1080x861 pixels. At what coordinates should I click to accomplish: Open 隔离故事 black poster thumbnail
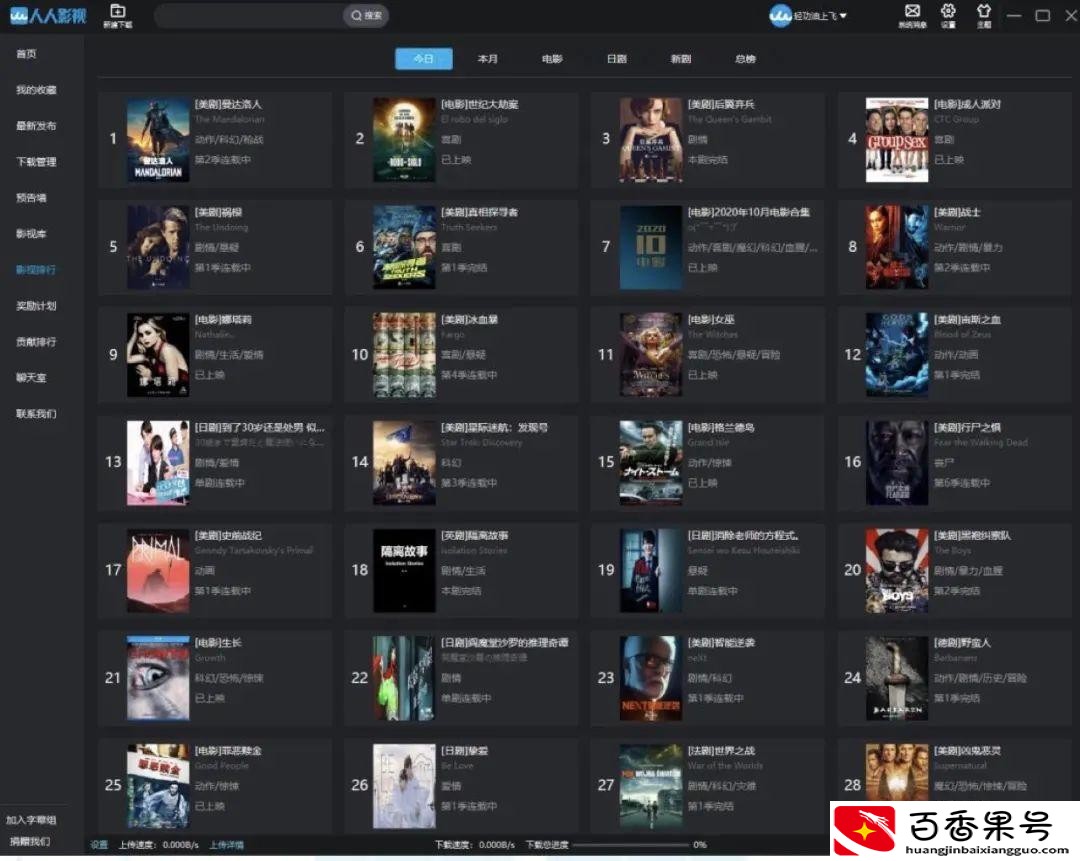coord(404,570)
